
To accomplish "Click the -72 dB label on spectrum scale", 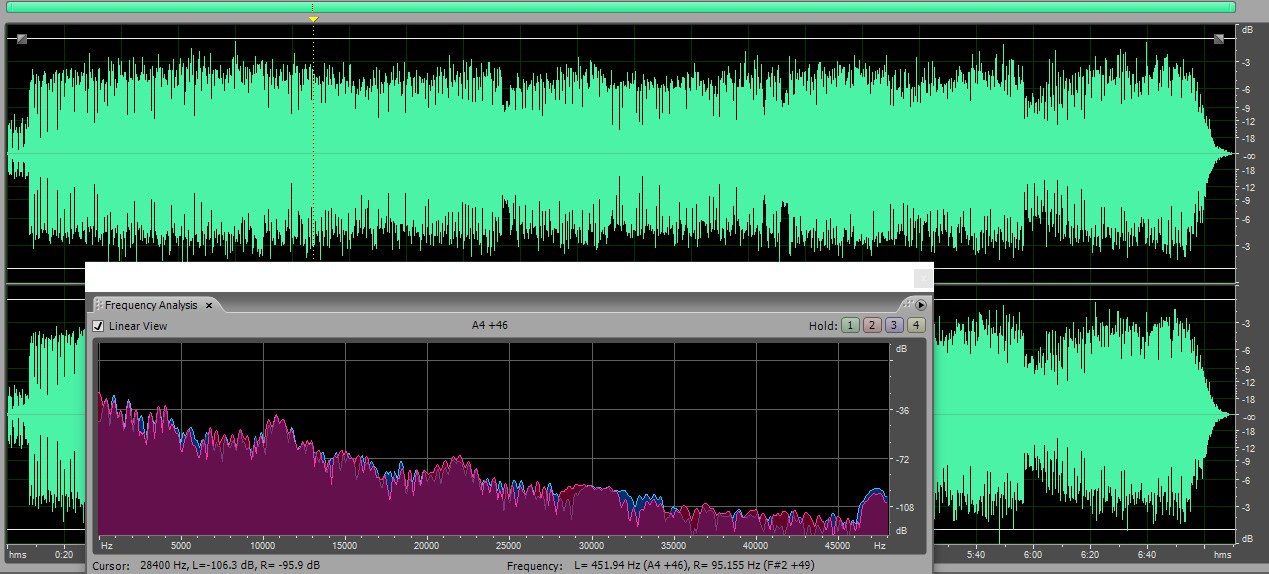I will tap(901, 459).
